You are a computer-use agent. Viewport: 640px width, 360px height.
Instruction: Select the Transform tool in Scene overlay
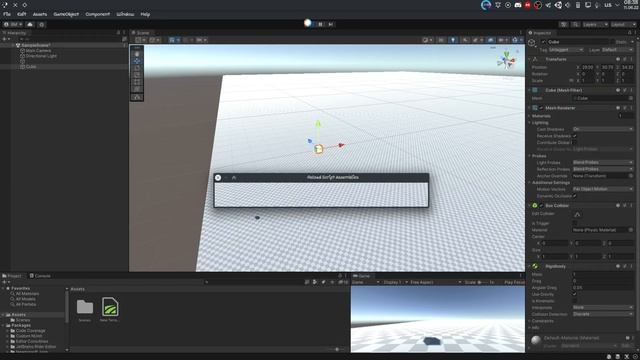point(137,89)
